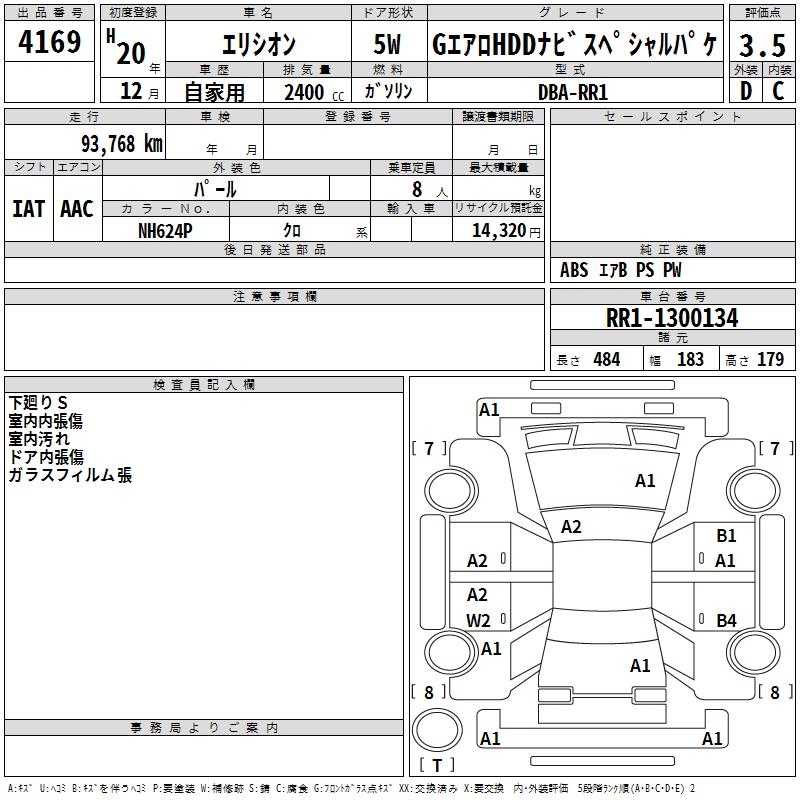800x800 pixels.
Task: Click the model code DBA-RR1
Action: (573, 93)
